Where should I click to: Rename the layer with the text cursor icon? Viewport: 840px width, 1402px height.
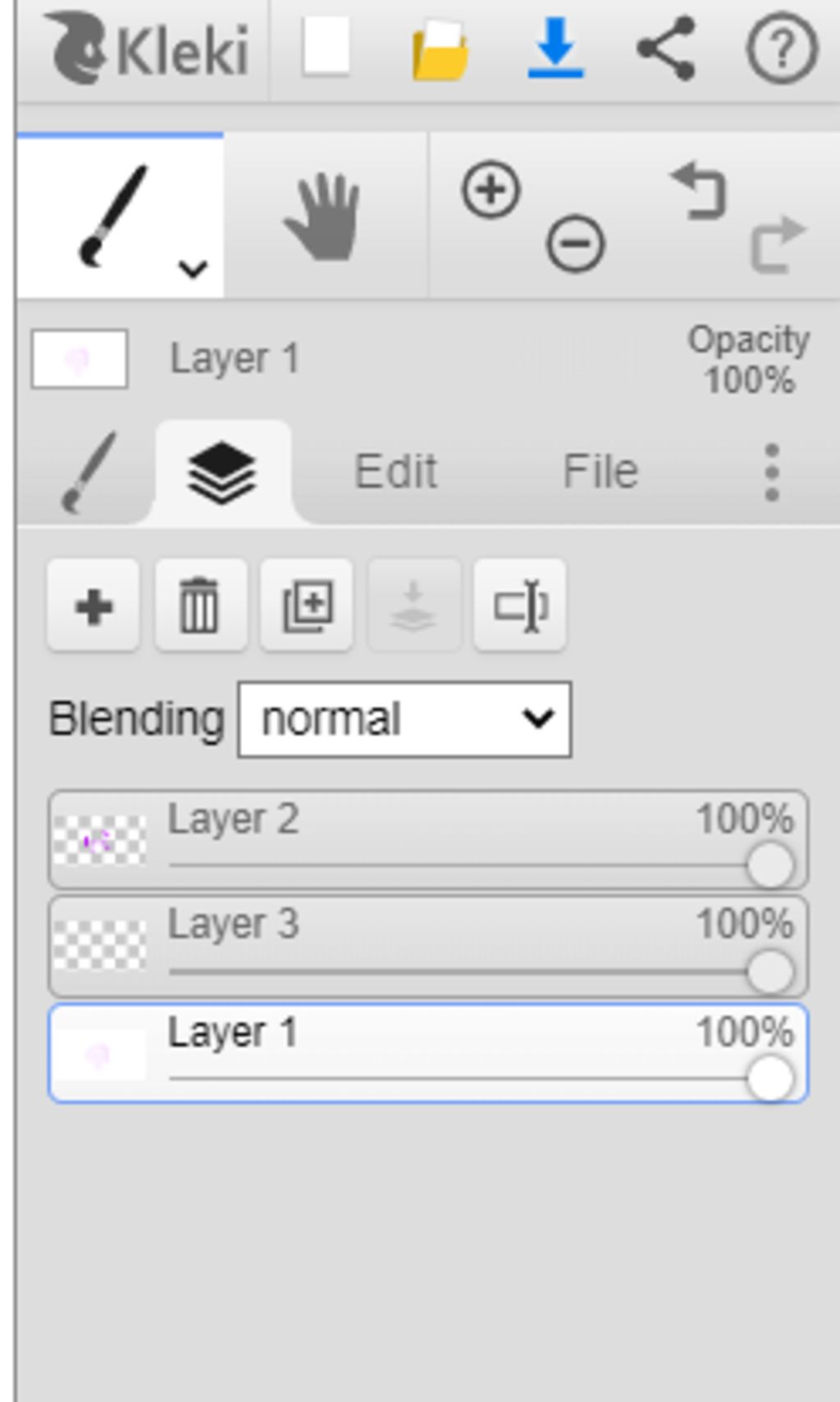[520, 606]
